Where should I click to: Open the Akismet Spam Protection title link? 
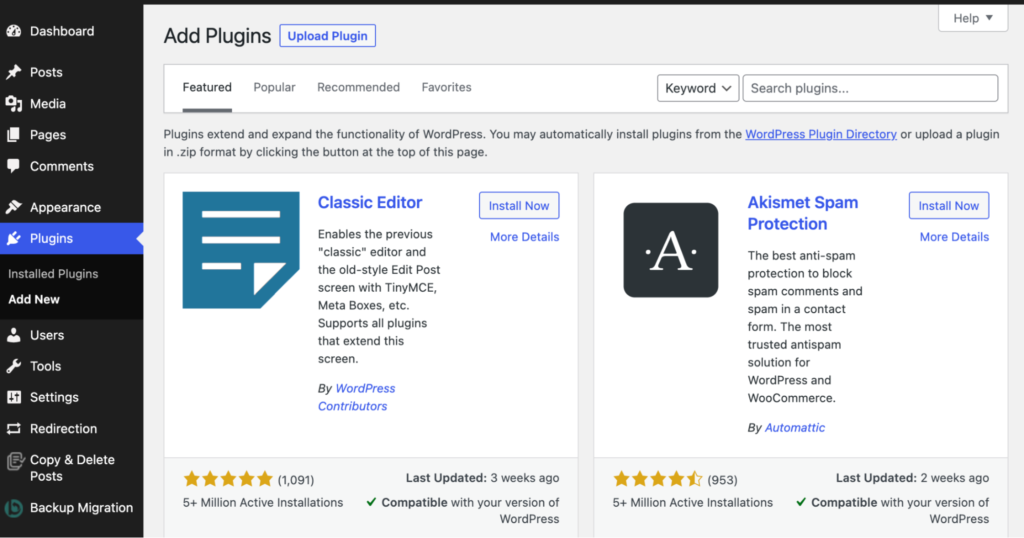(x=803, y=213)
